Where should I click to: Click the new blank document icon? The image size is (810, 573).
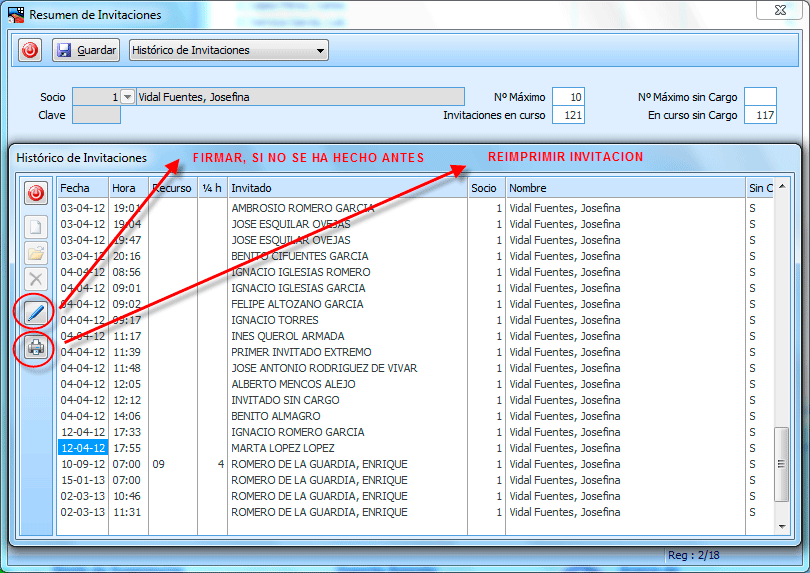pyautogui.click(x=36, y=227)
